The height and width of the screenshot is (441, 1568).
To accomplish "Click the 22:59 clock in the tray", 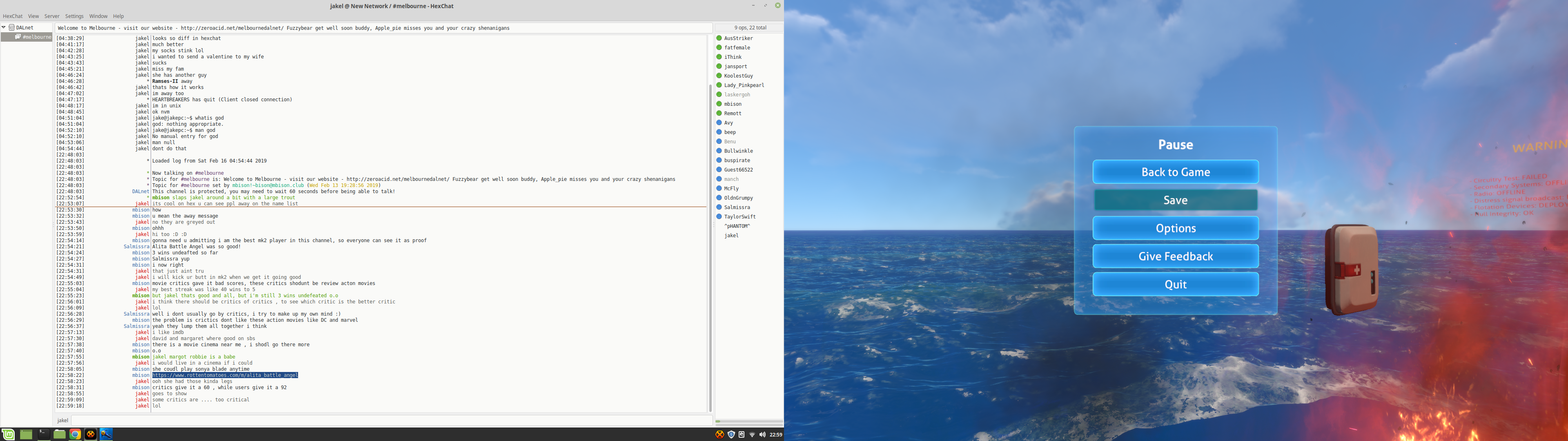I will tap(776, 434).
